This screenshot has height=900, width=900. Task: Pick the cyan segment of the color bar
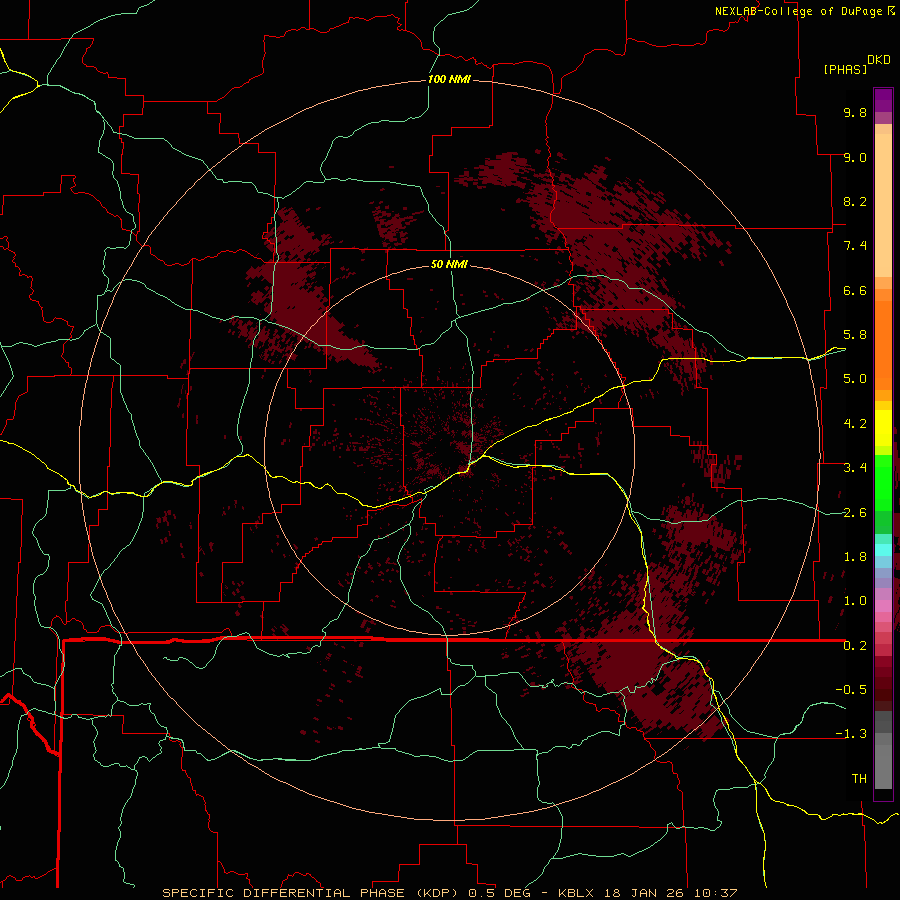pyautogui.click(x=883, y=550)
